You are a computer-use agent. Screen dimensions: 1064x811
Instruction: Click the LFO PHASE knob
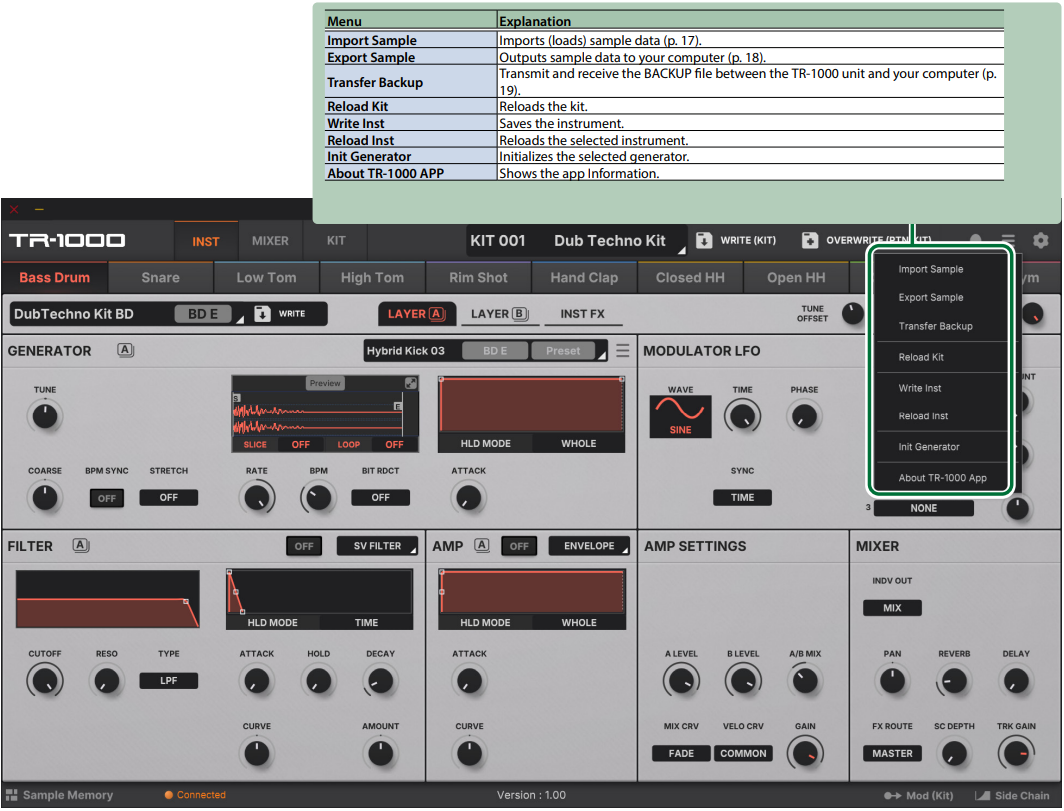(x=804, y=416)
